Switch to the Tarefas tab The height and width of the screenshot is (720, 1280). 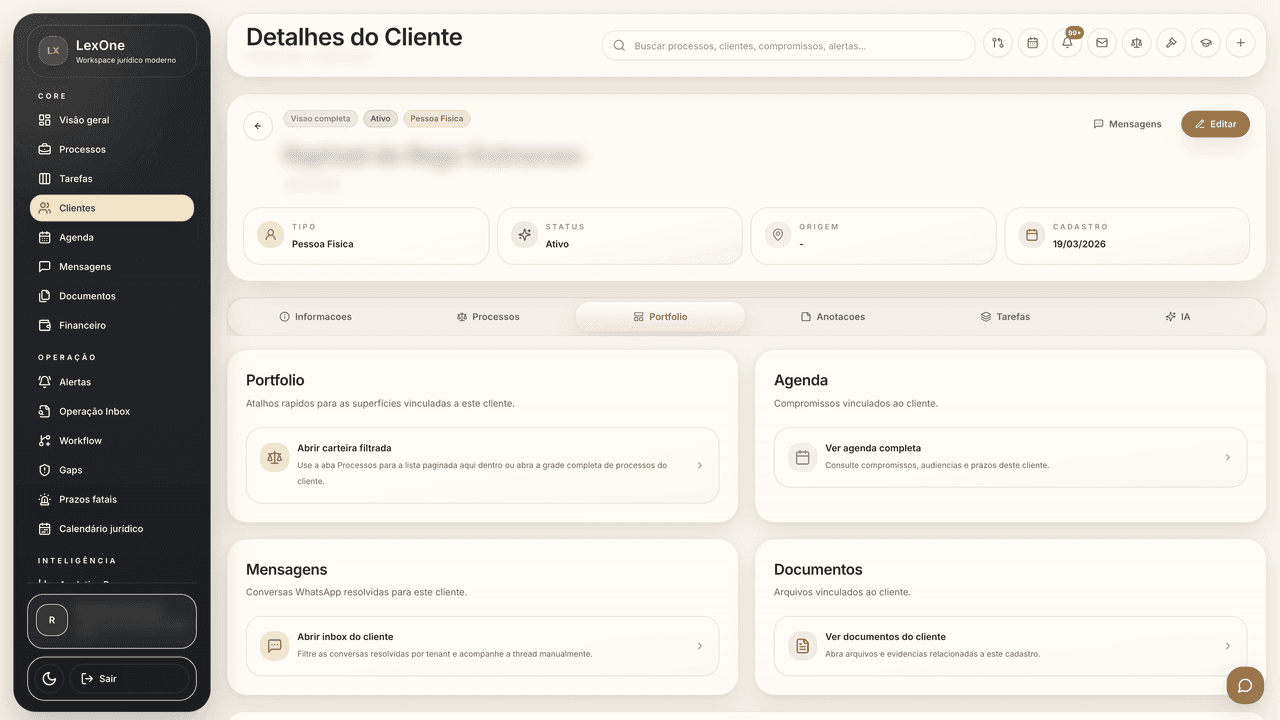1005,316
